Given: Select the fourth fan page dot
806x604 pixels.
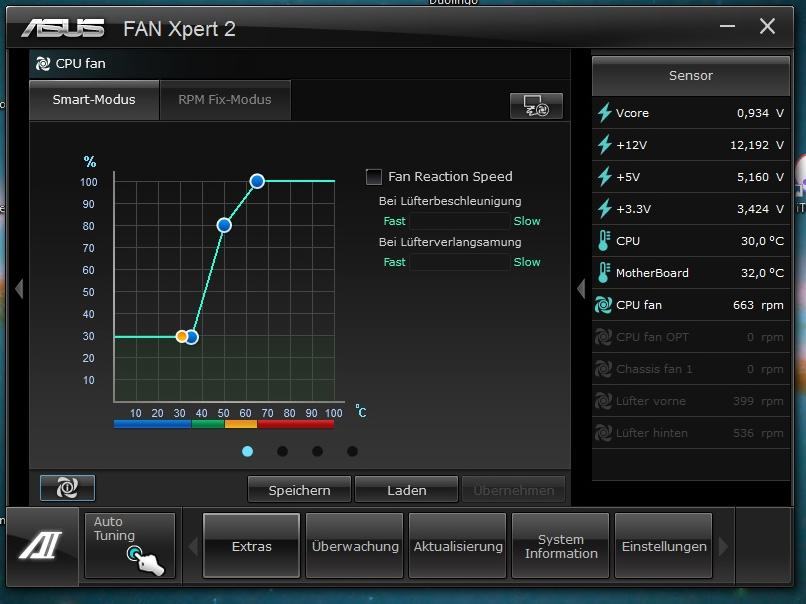Looking at the screenshot, I should (352, 451).
